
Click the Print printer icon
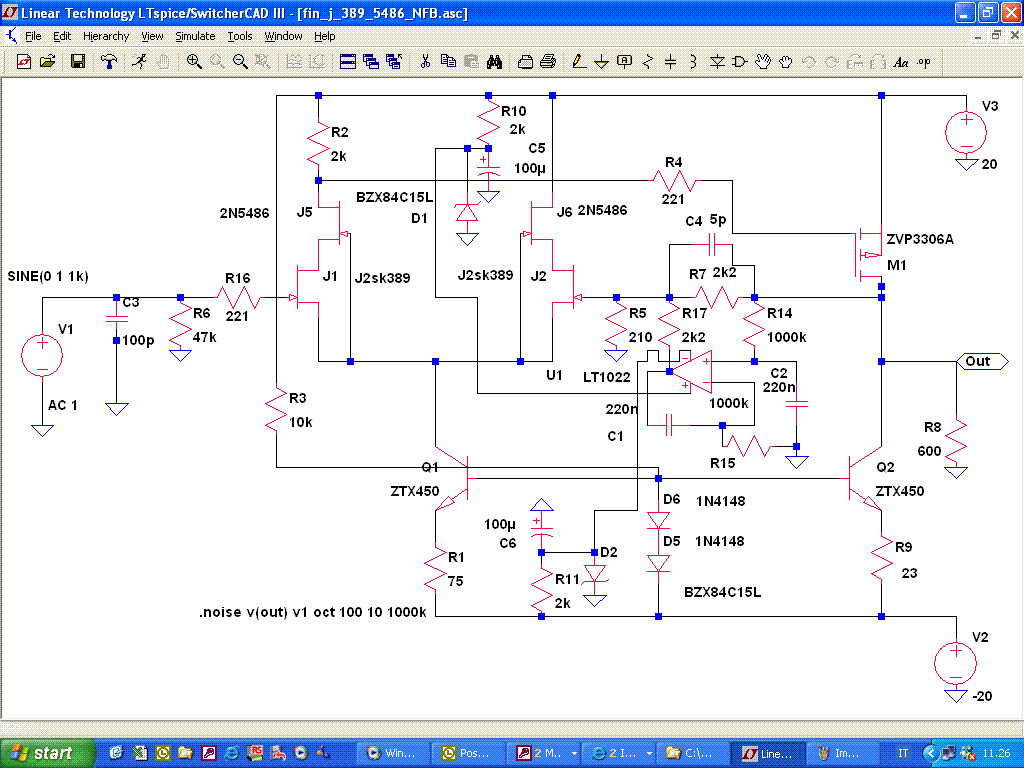[x=548, y=61]
